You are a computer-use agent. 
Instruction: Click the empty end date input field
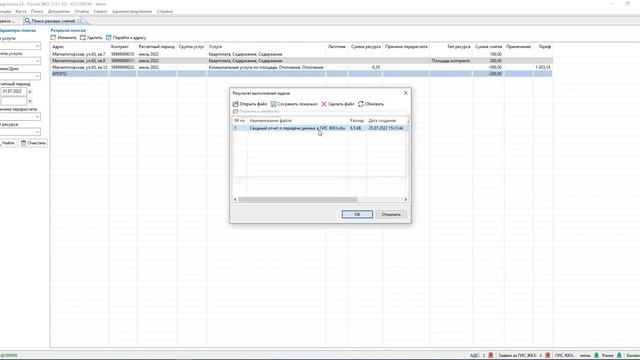13,101
